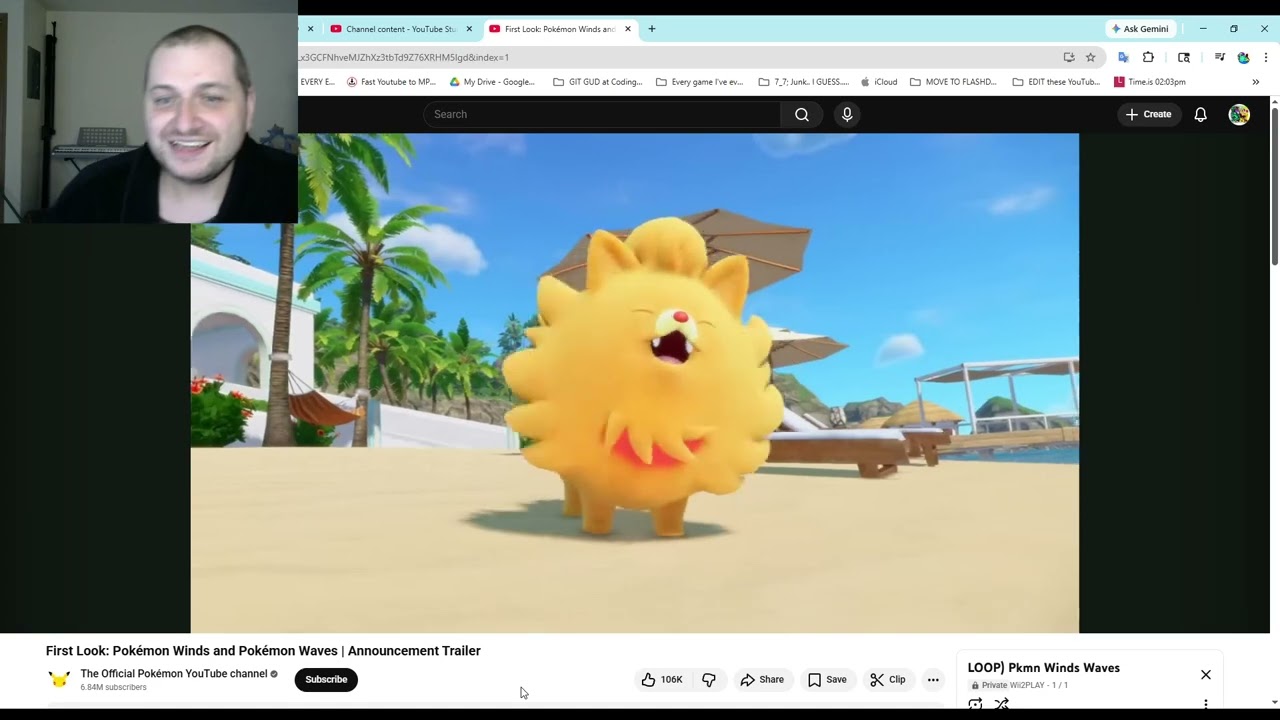
Task: Click The Official Pokémon YouTube channel name
Action: pyautogui.click(x=174, y=674)
